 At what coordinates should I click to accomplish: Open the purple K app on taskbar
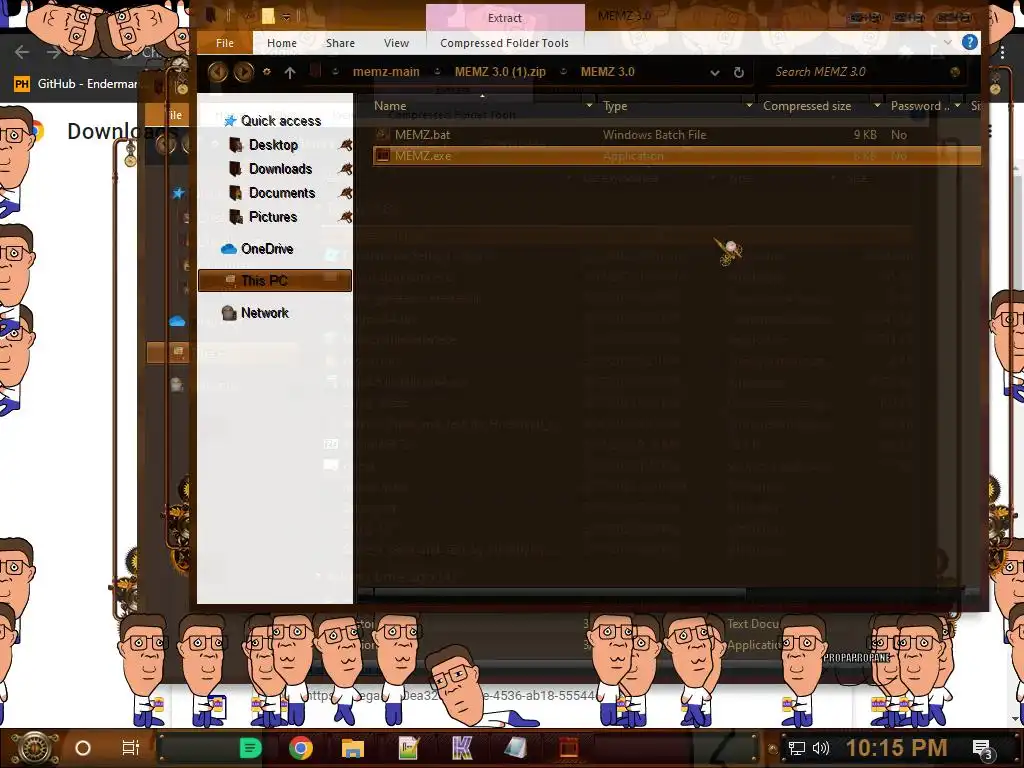pos(462,748)
